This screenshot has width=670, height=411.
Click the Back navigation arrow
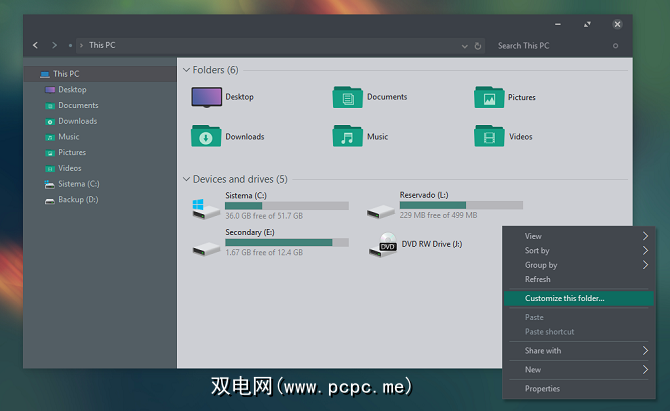click(x=36, y=45)
